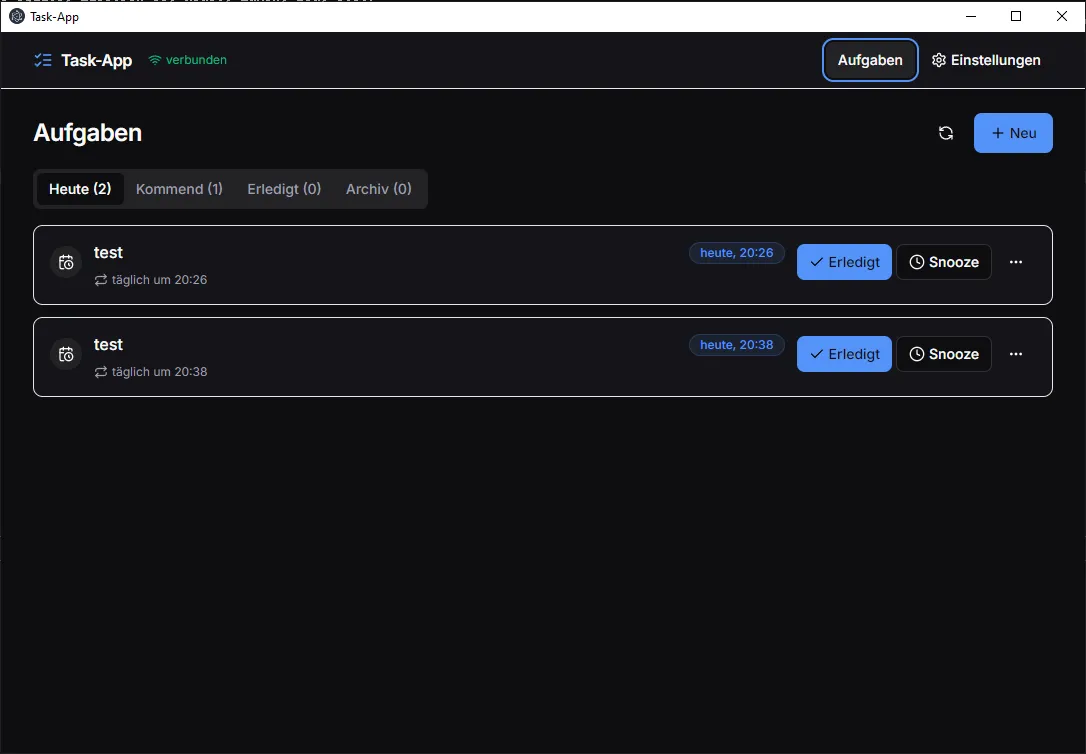The height and width of the screenshot is (754, 1086).
Task: Click the heute, 20:26 due badge
Action: [x=736, y=253]
